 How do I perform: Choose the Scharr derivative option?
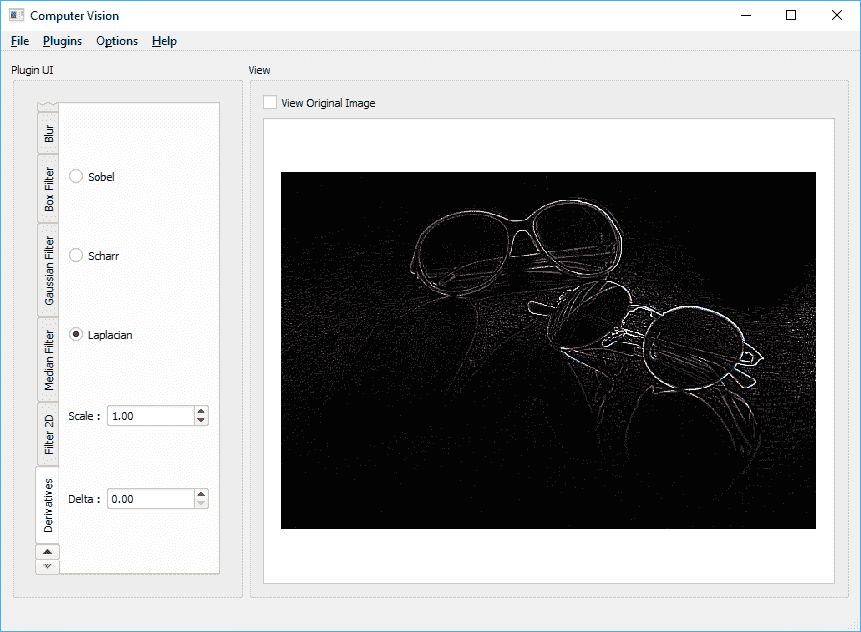(x=76, y=256)
